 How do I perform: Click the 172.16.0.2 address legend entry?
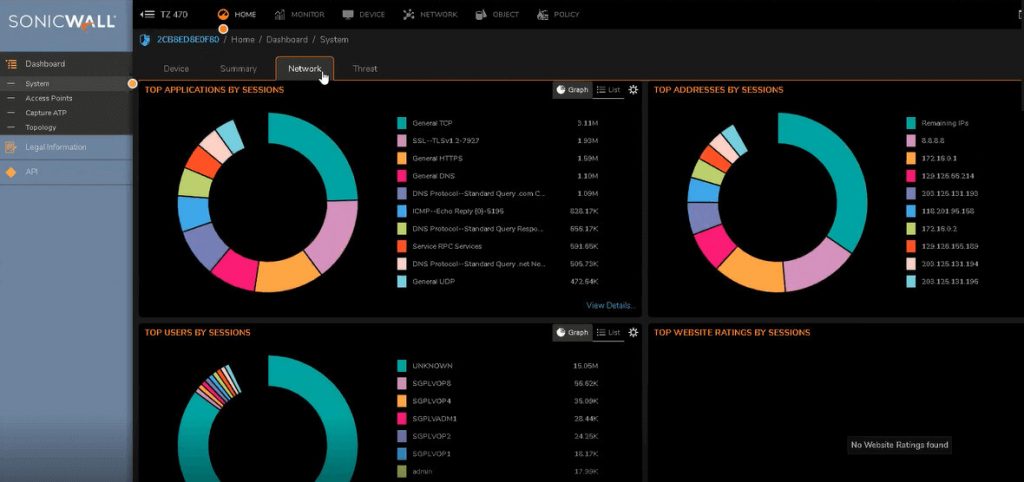(x=939, y=229)
